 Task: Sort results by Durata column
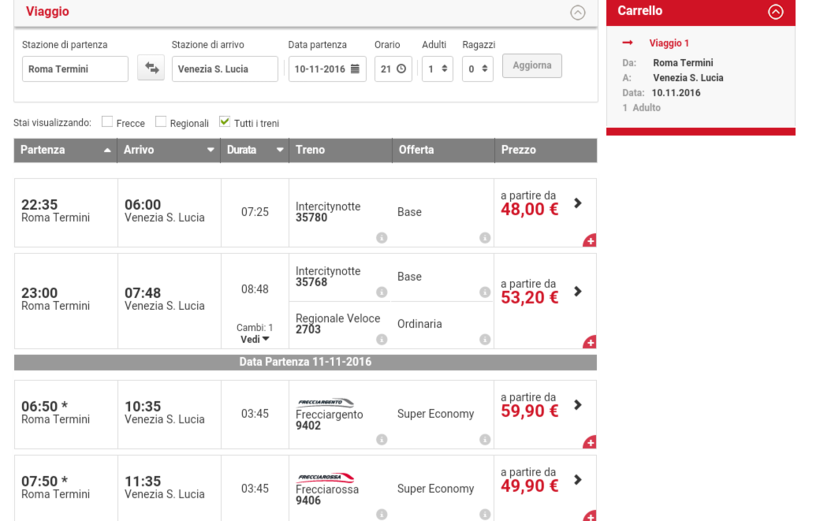tap(255, 150)
